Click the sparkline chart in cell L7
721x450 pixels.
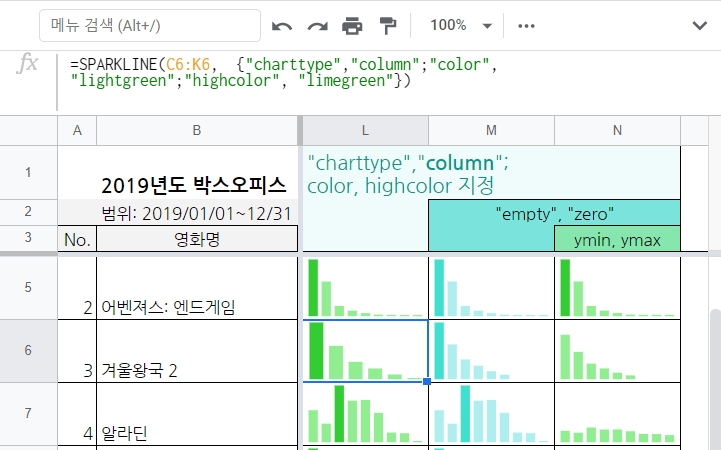(365, 413)
